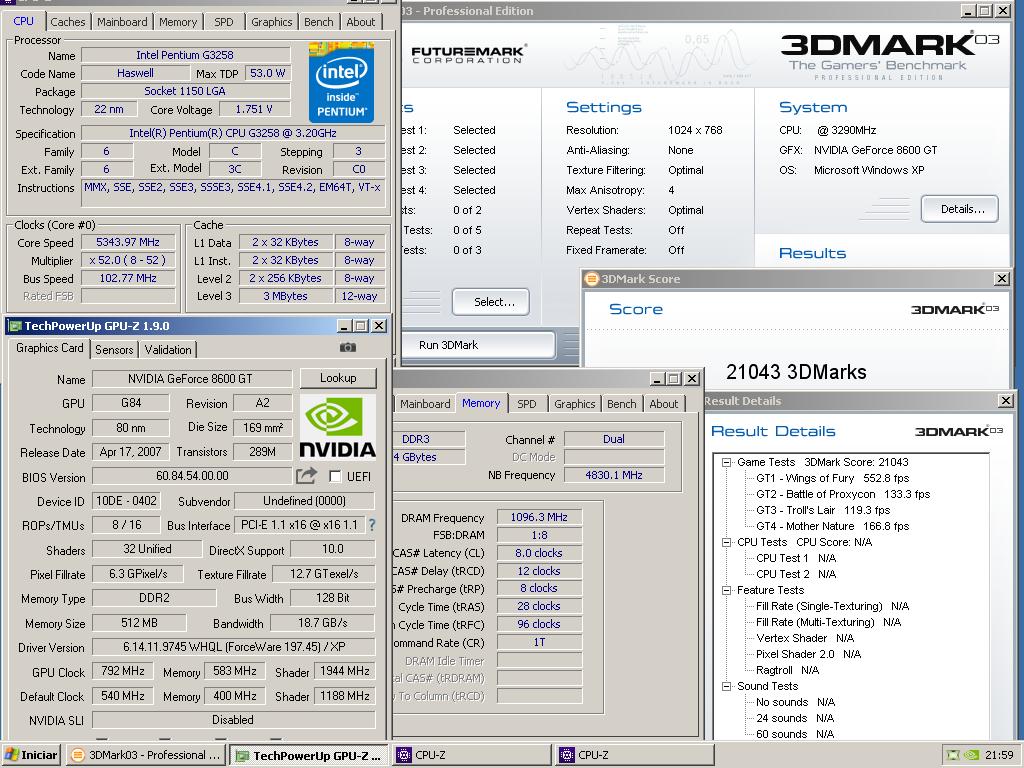Select GT1 - Wings of Fury result row
The height and width of the screenshot is (768, 1024).
point(833,478)
